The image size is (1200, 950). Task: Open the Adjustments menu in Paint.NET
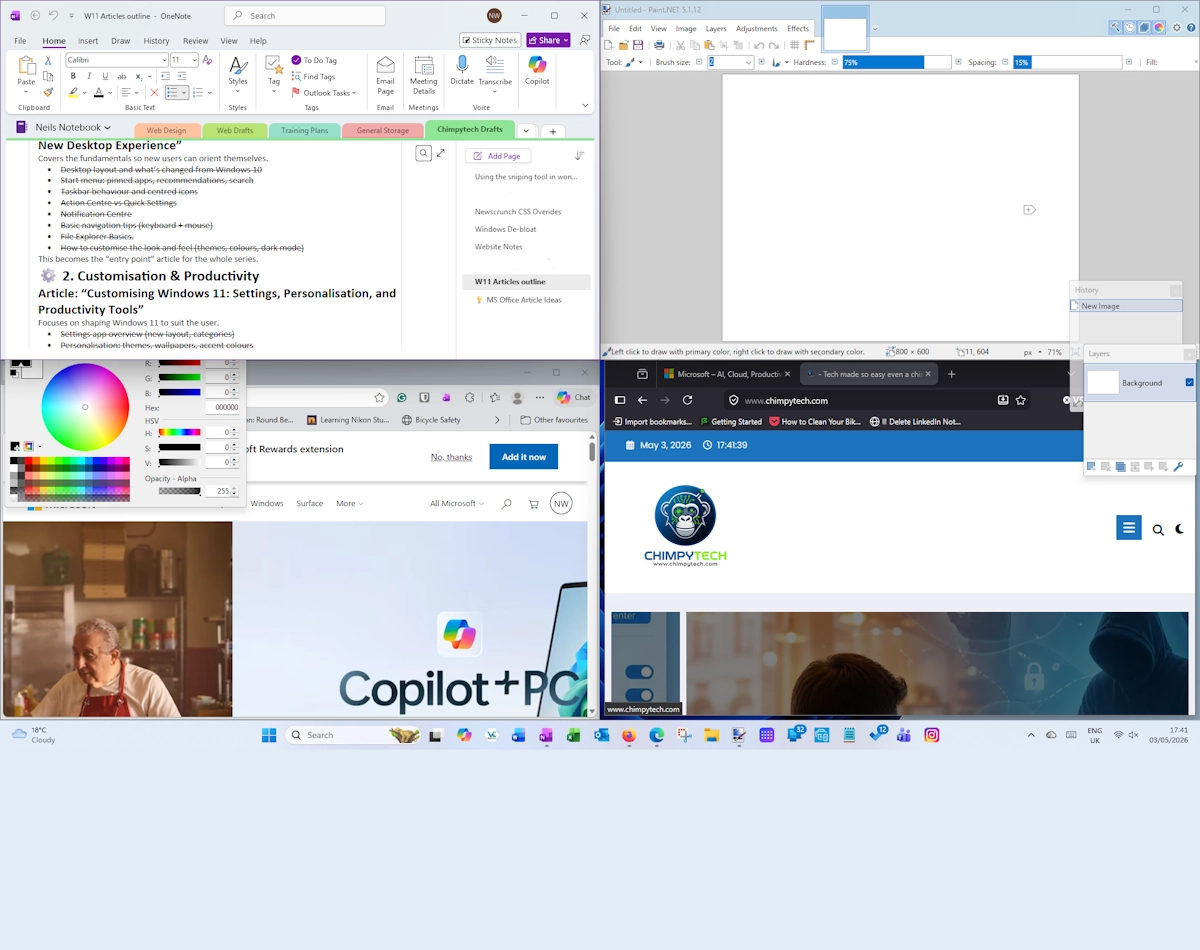point(757,28)
